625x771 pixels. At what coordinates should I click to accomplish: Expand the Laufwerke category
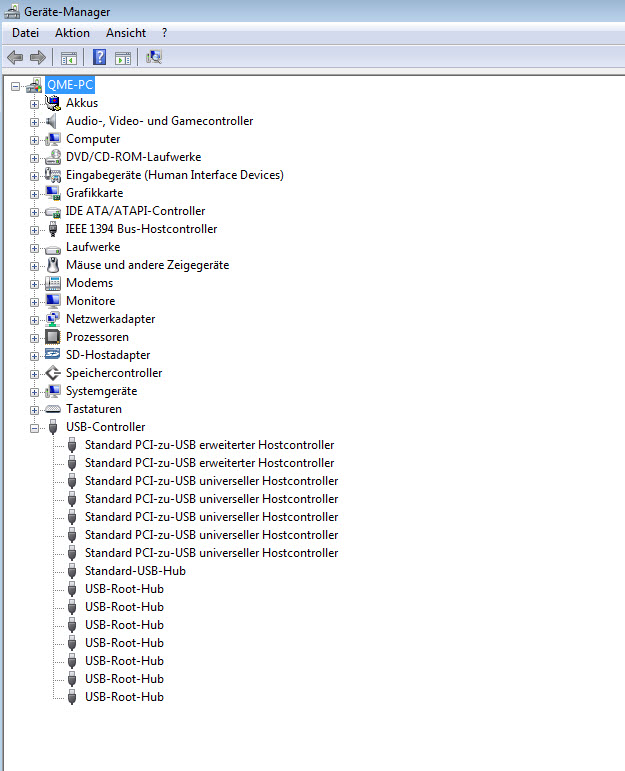[x=34, y=248]
